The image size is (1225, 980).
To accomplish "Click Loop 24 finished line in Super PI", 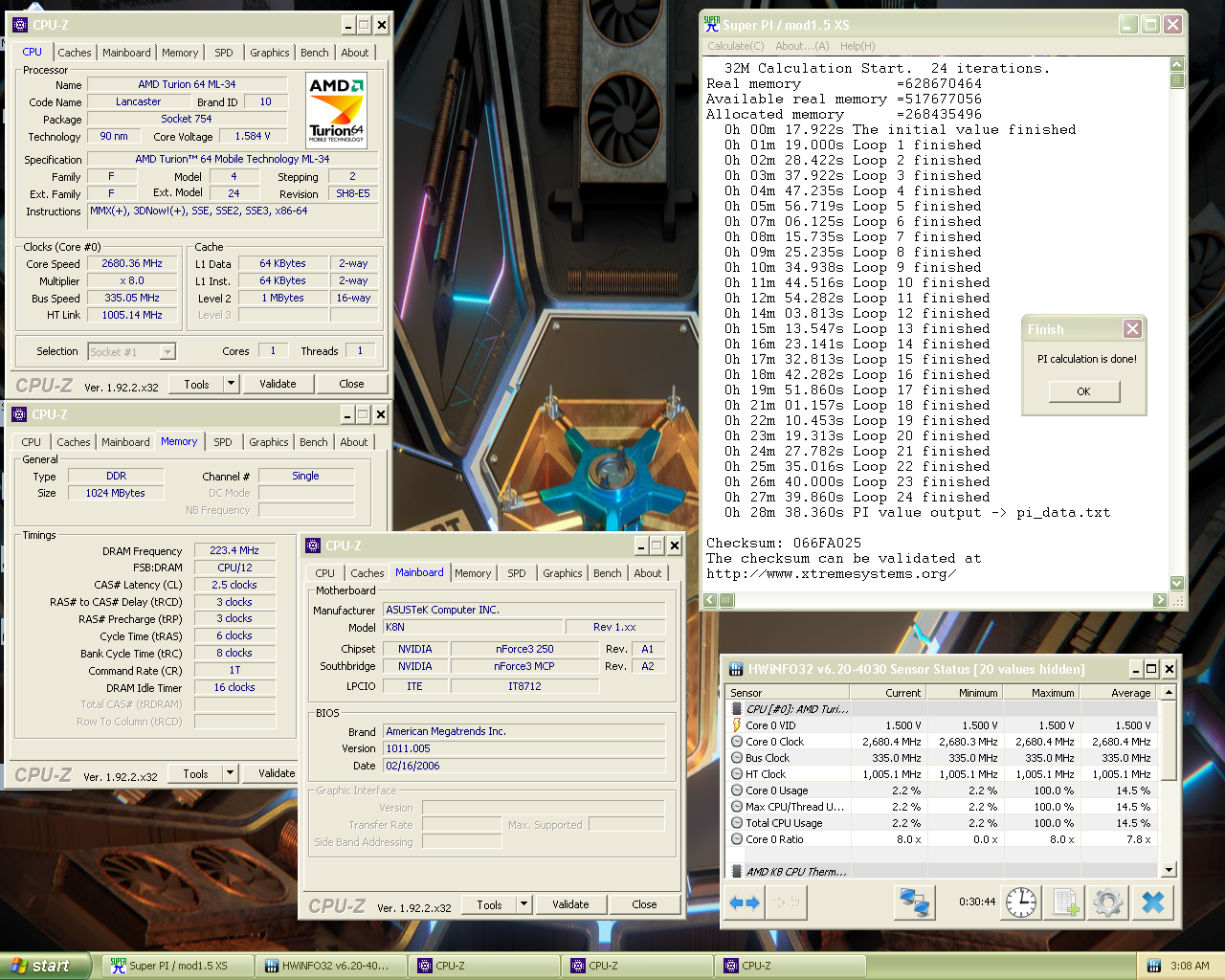I will coord(857,497).
